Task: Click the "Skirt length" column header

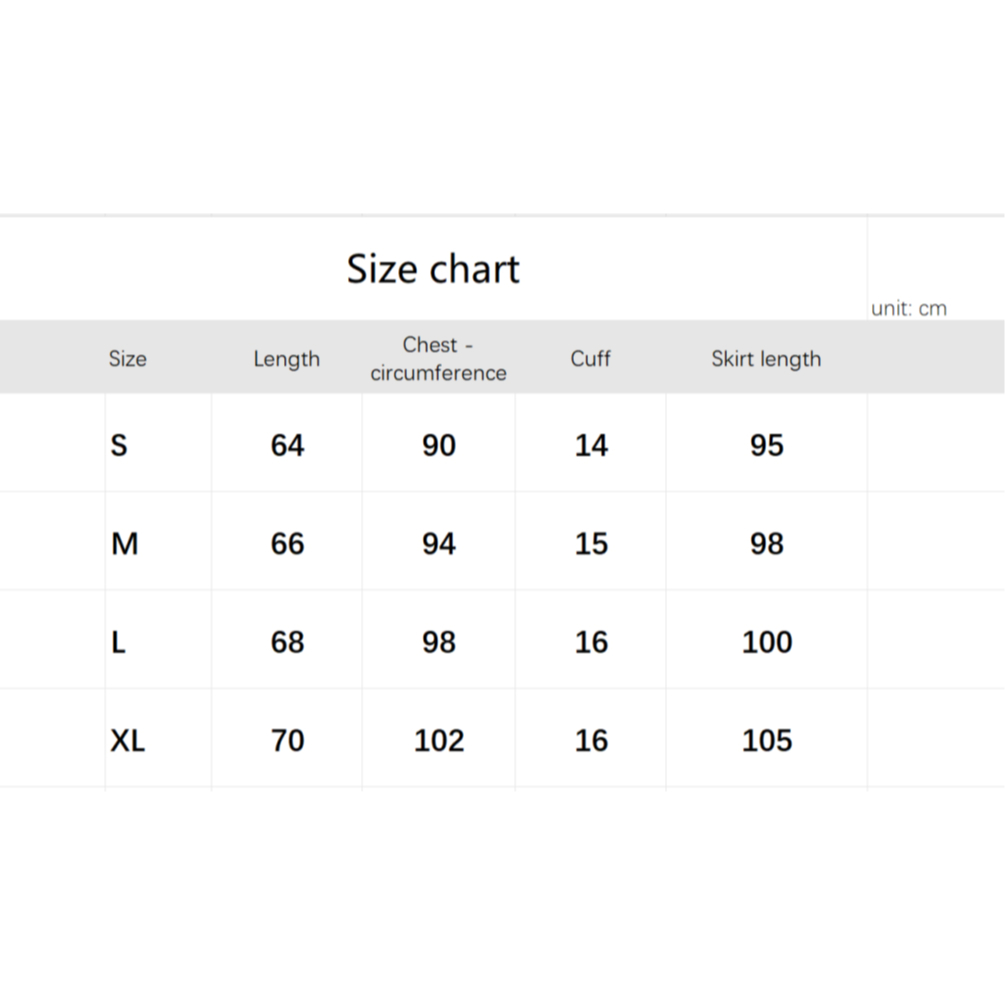Action: (766, 358)
